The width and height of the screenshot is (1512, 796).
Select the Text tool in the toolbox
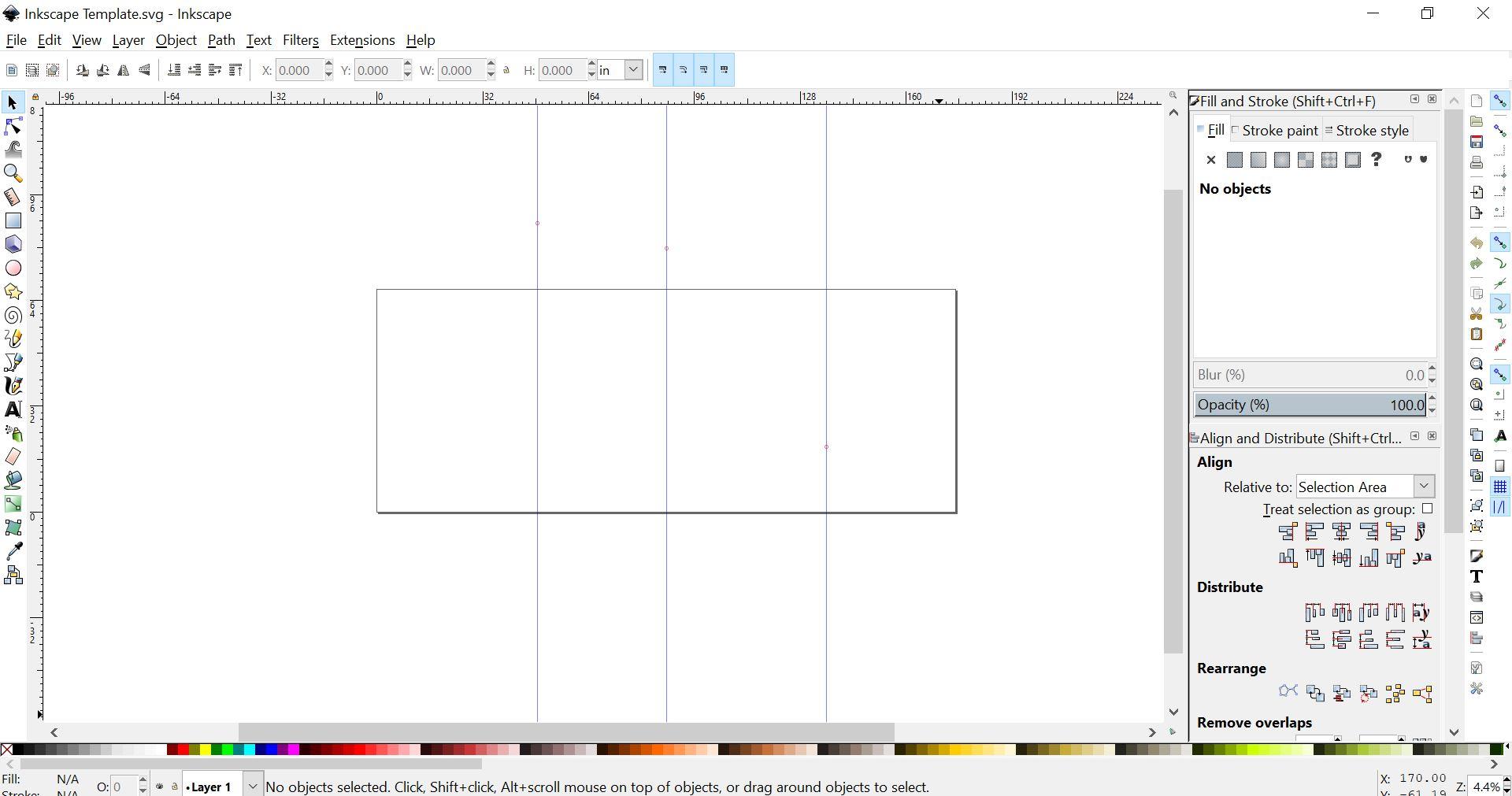point(13,409)
